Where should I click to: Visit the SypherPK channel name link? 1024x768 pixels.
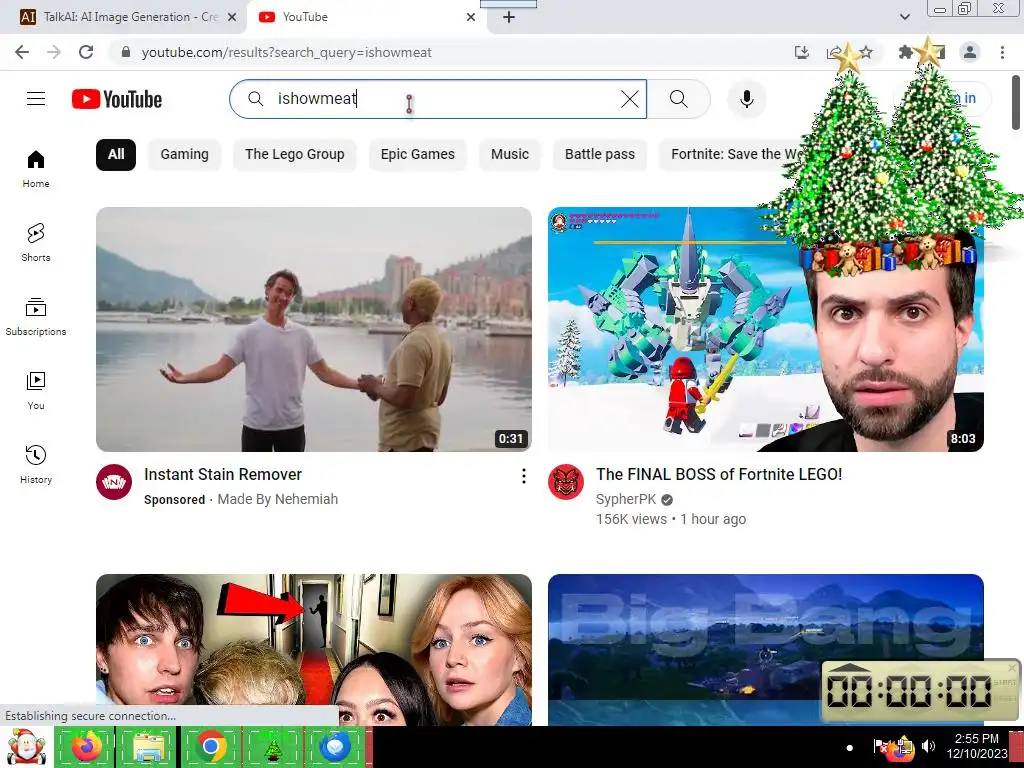626,500
